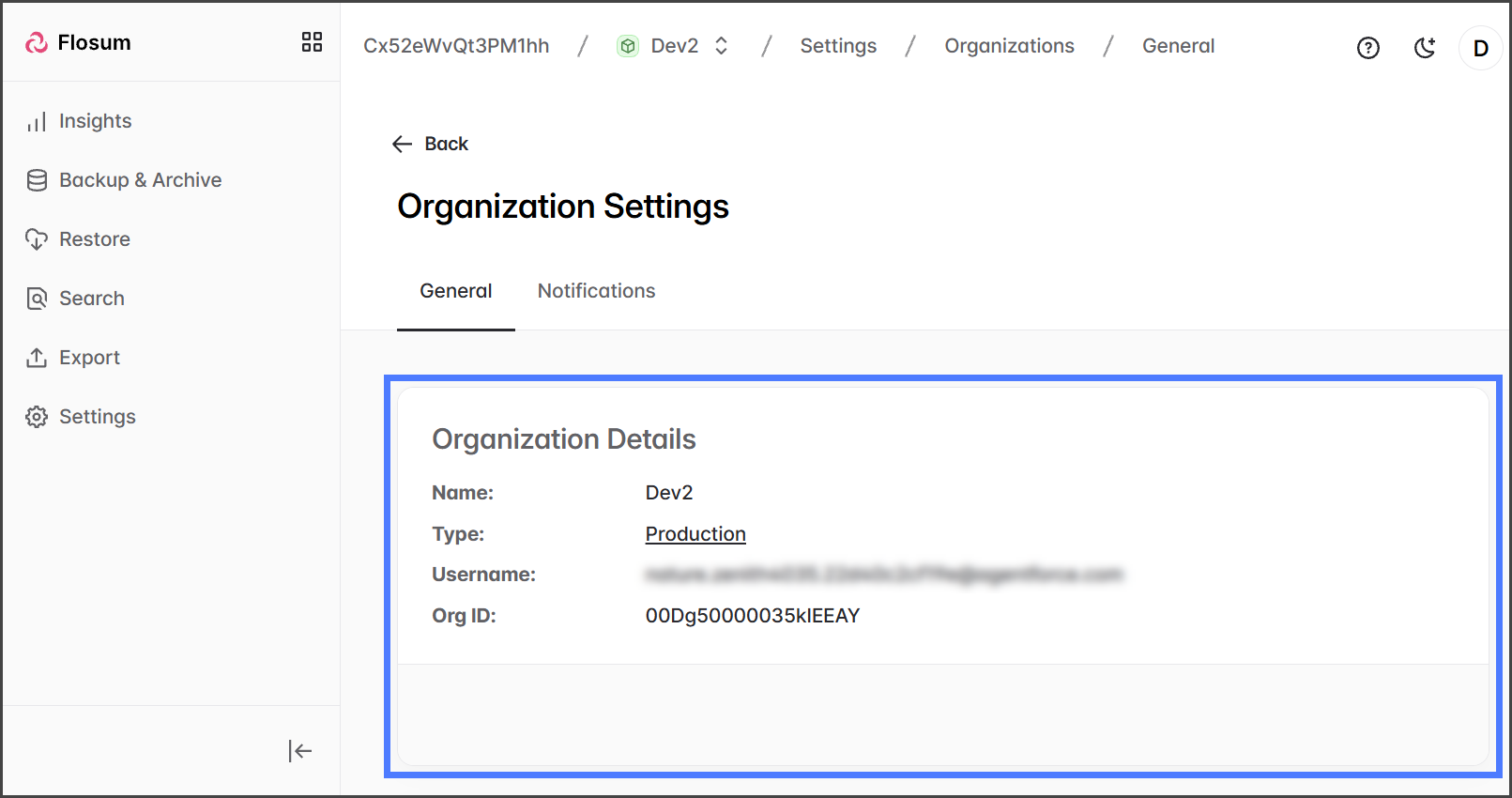
Task: Open the apps grid icon
Action: coord(312,42)
